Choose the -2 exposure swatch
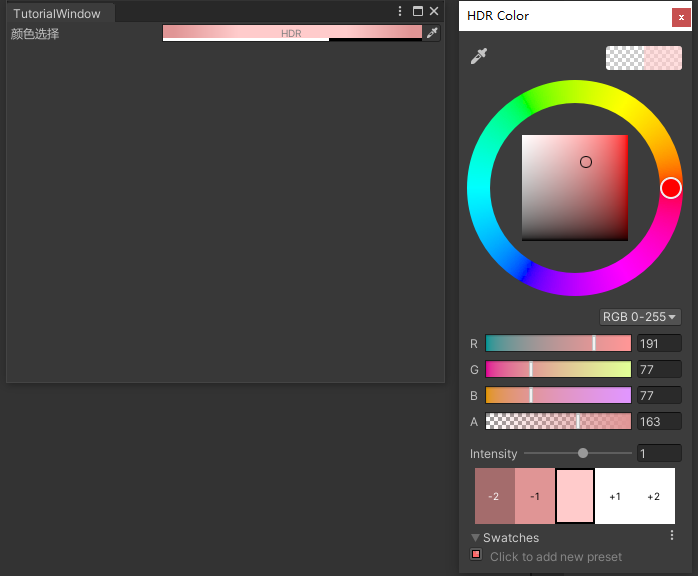 click(x=495, y=496)
